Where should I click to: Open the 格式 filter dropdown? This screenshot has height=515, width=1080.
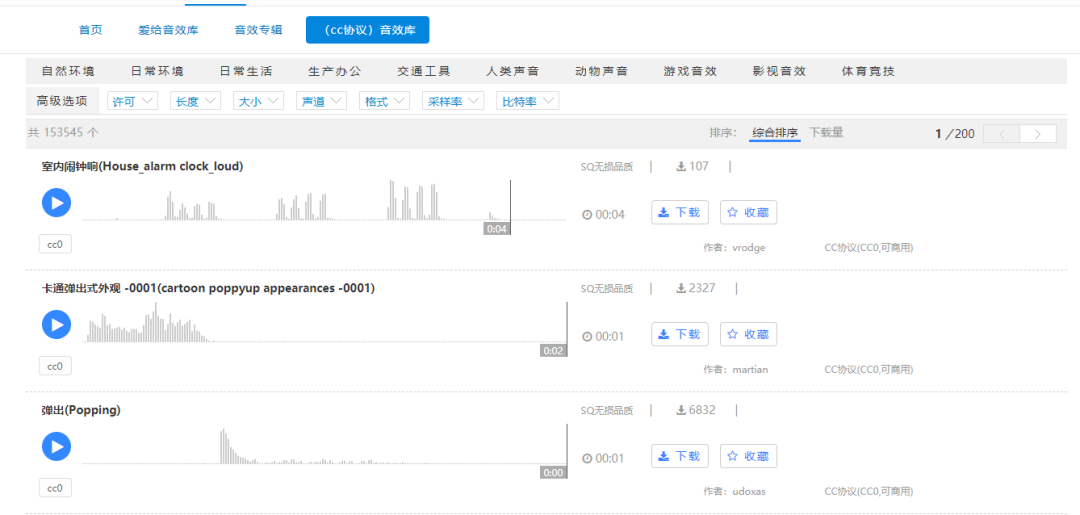[x=384, y=101]
